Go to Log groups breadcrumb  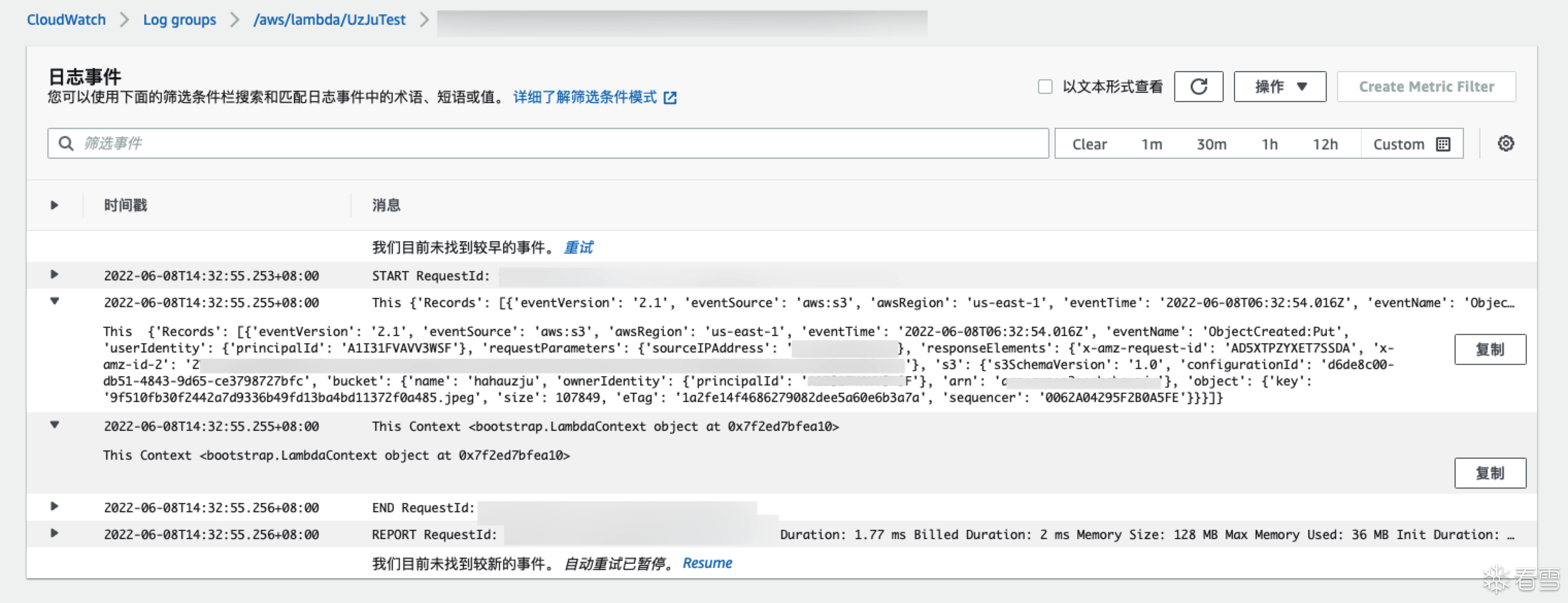click(179, 20)
